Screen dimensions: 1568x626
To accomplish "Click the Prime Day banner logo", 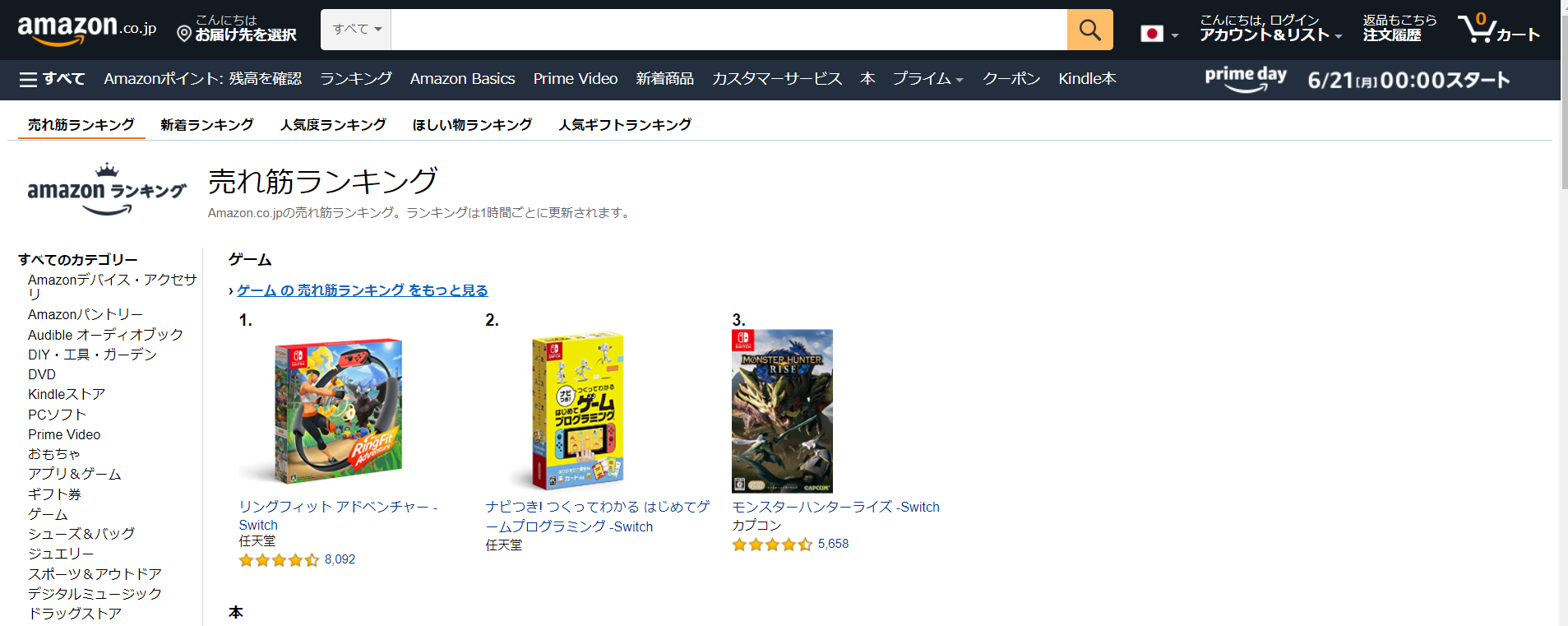I will point(1246,79).
